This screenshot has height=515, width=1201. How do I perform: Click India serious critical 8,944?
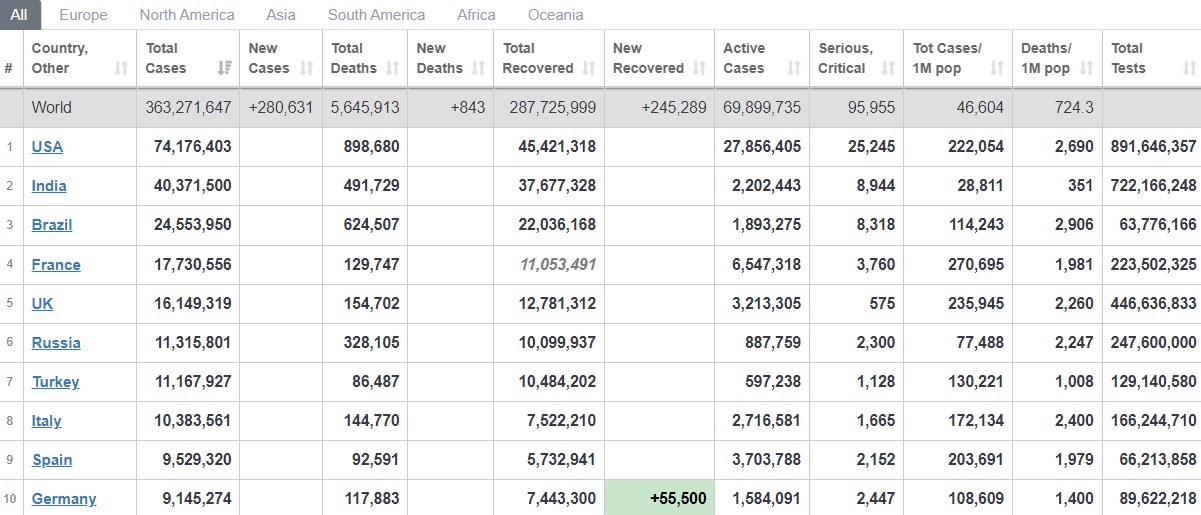(x=876, y=185)
